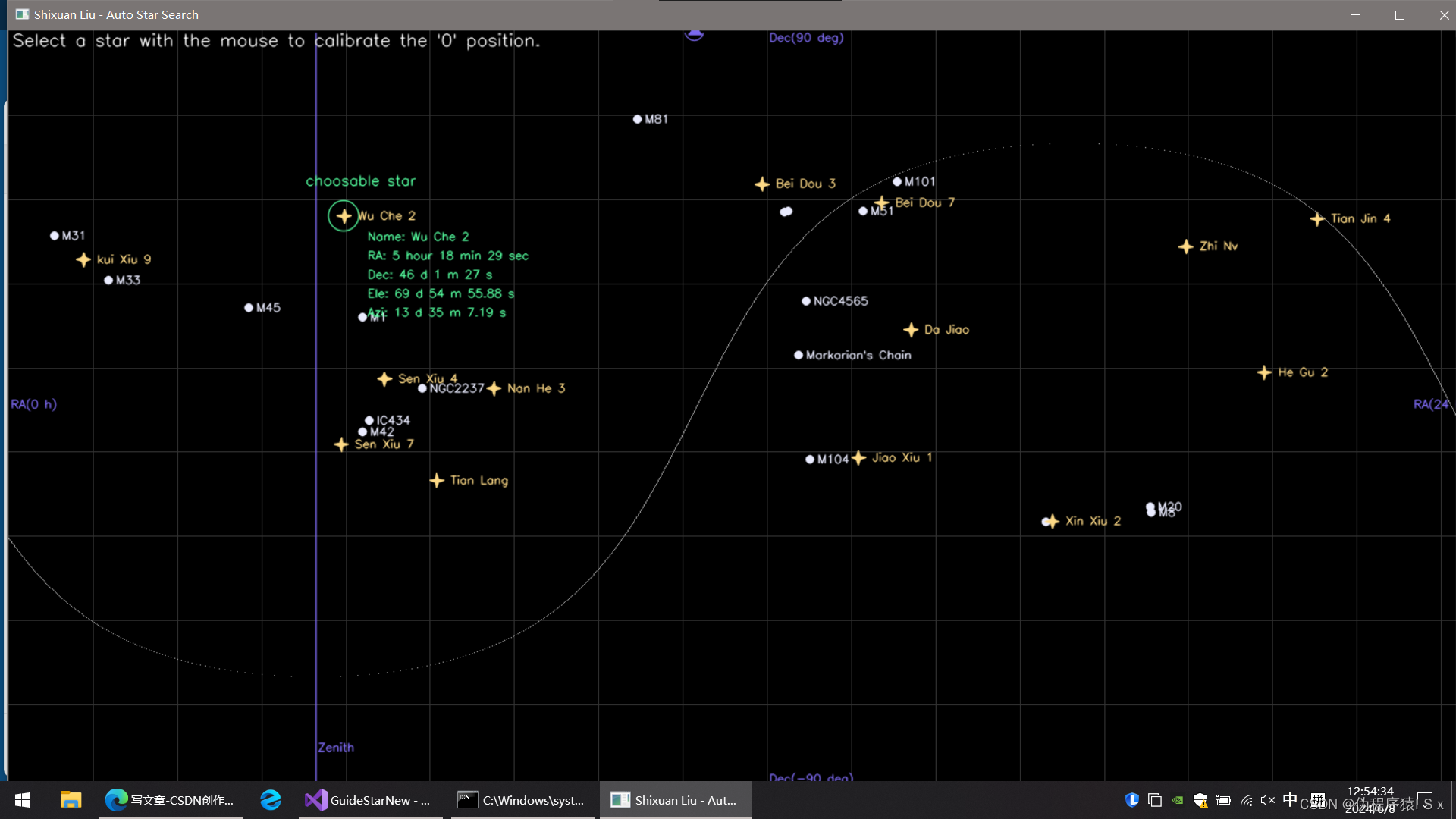Select the kui Xiu 9 star marker
This screenshot has width=1456, height=819.
pyautogui.click(x=83, y=260)
